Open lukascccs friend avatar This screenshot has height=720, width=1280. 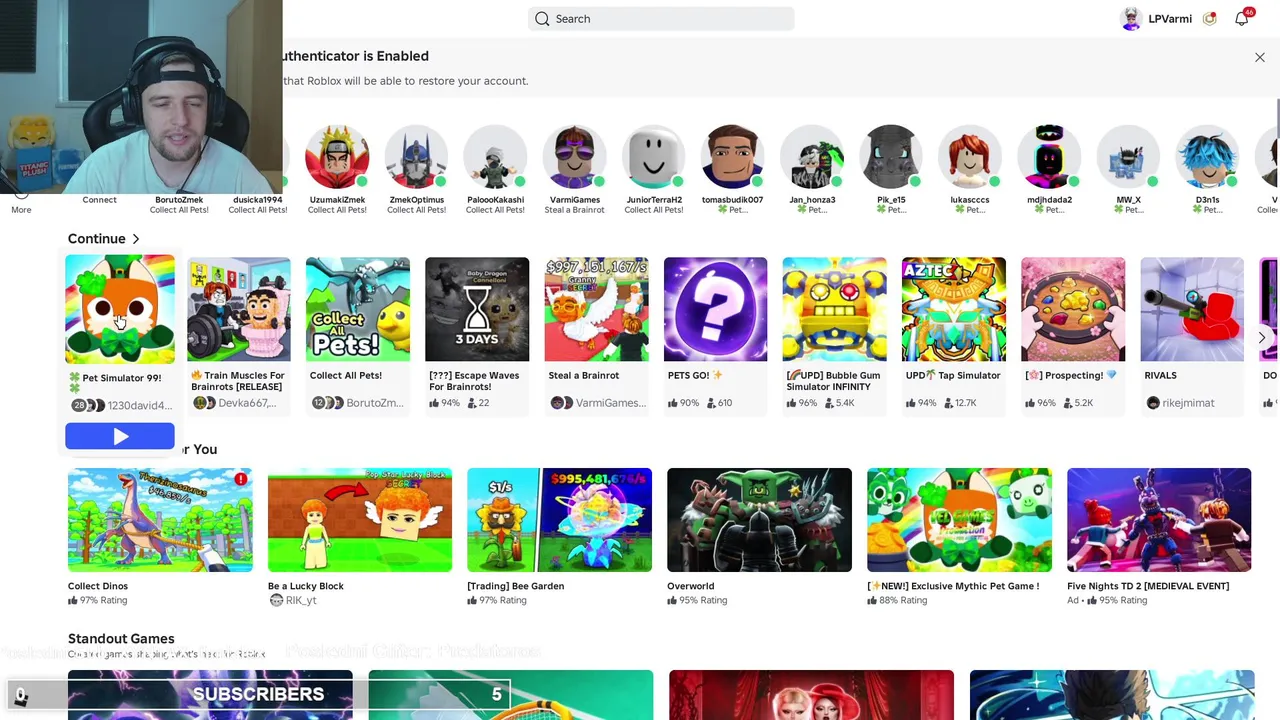tap(970, 158)
